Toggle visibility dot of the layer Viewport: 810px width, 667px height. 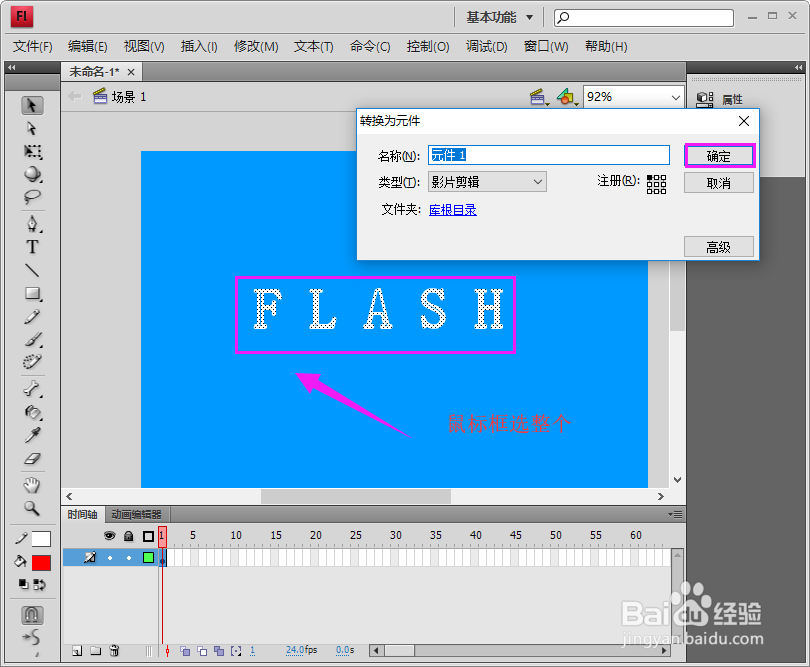click(110, 558)
